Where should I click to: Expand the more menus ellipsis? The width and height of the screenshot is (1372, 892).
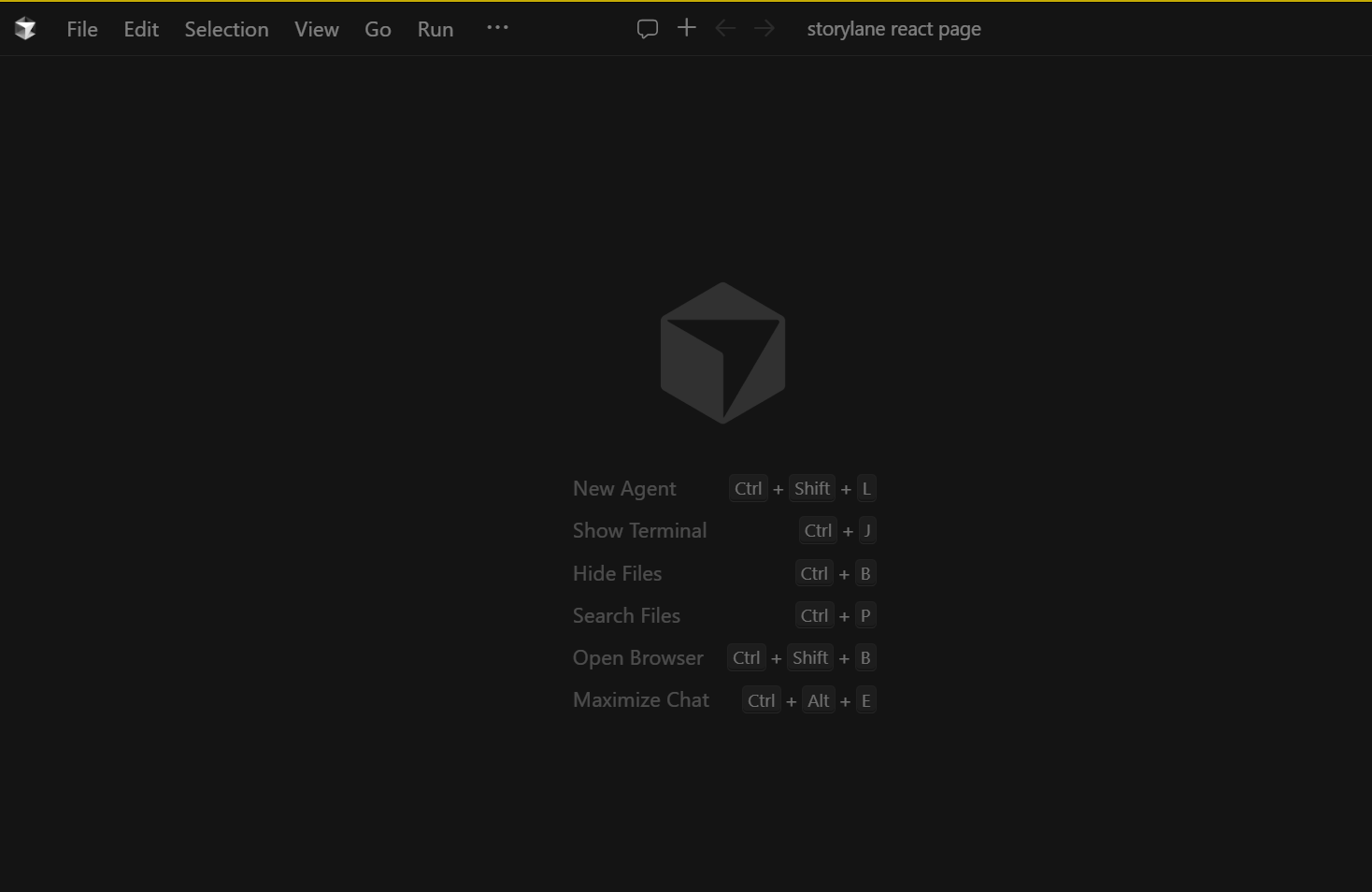(497, 28)
